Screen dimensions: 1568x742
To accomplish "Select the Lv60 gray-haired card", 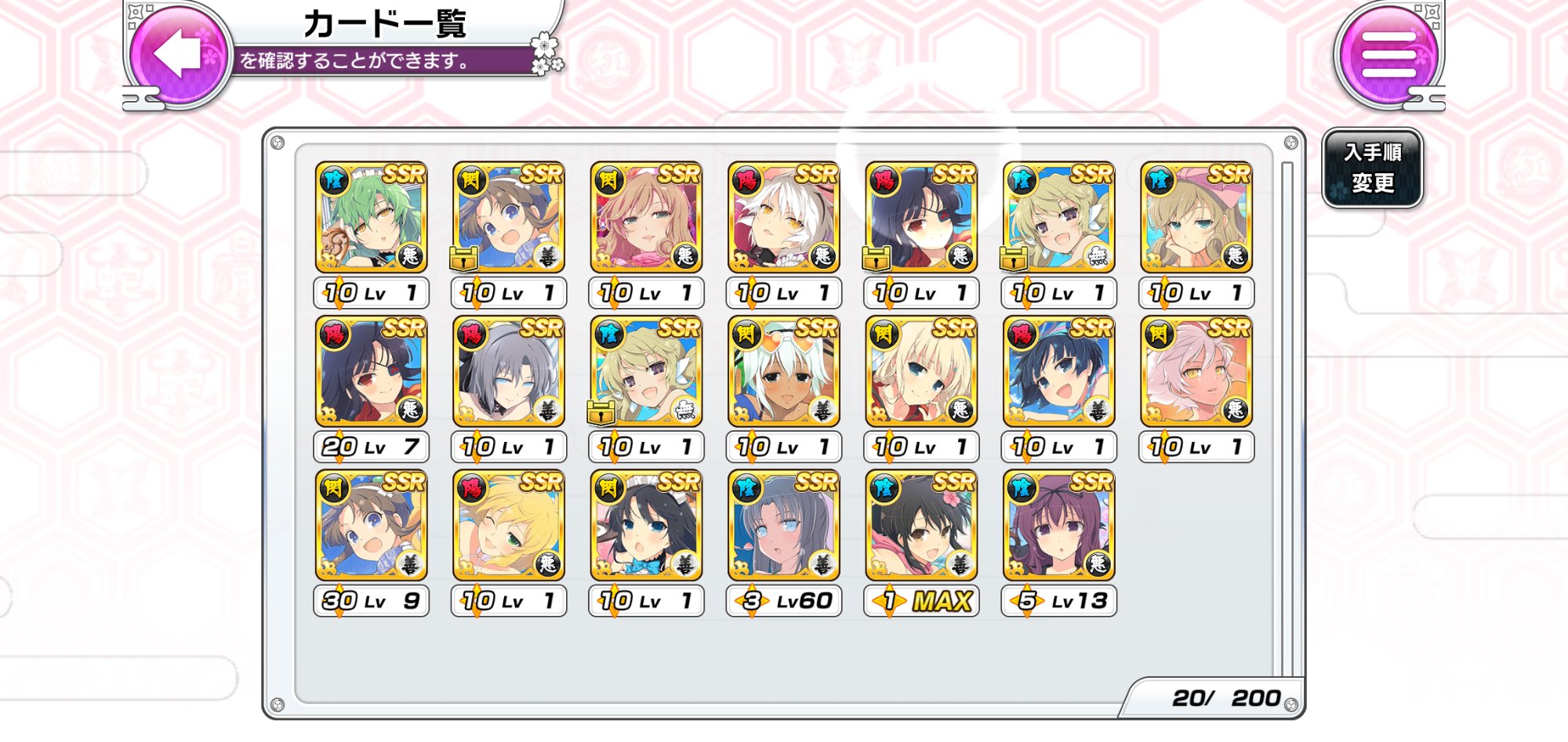I will click(784, 526).
